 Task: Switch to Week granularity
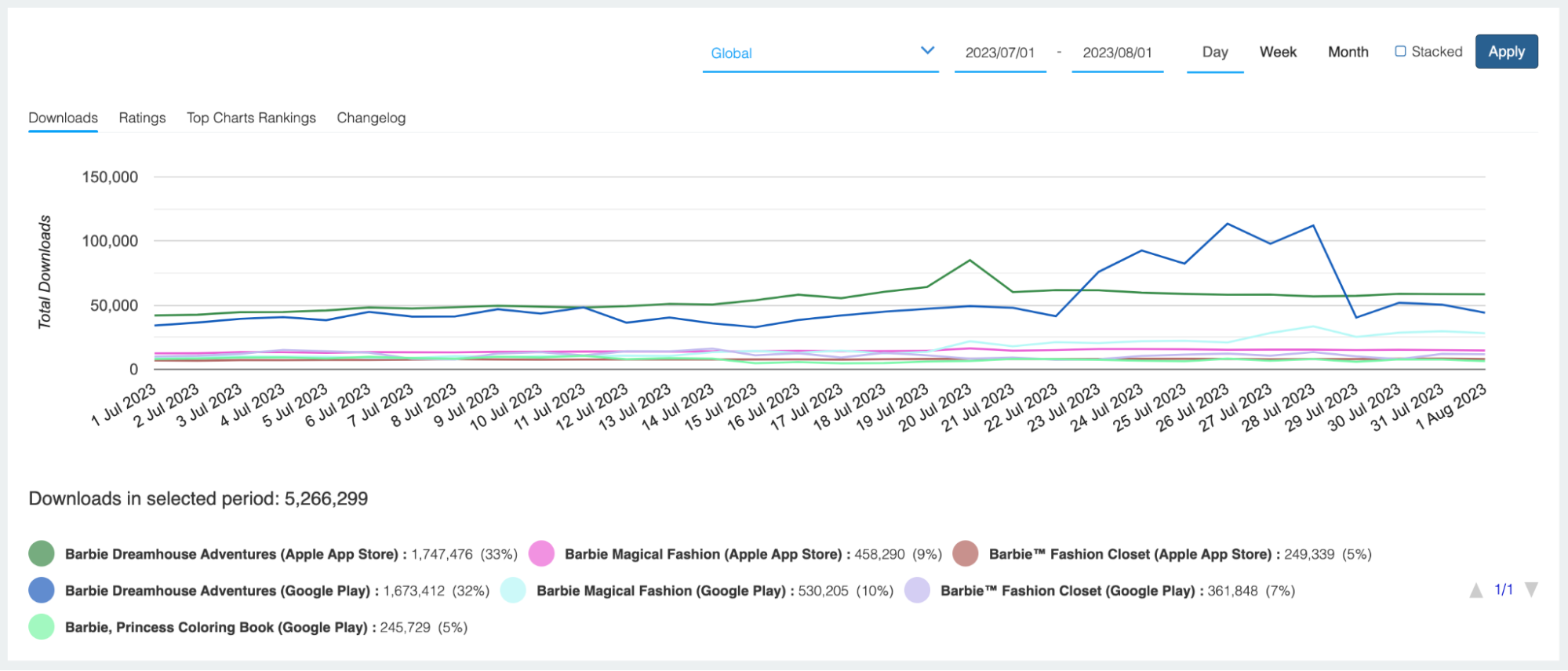pyautogui.click(x=1278, y=52)
